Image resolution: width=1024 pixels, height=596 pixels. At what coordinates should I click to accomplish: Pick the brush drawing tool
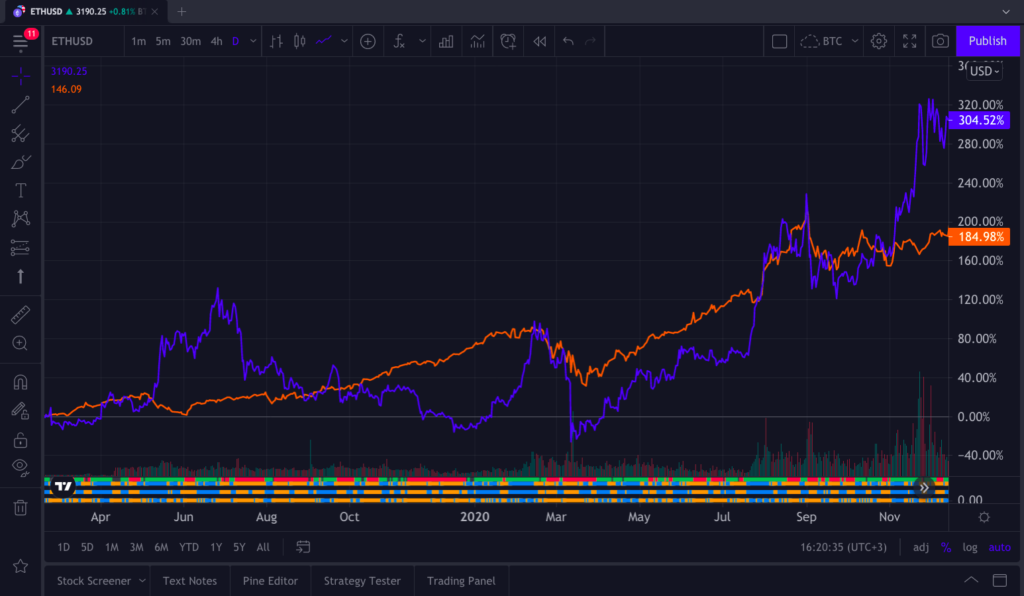[20, 161]
